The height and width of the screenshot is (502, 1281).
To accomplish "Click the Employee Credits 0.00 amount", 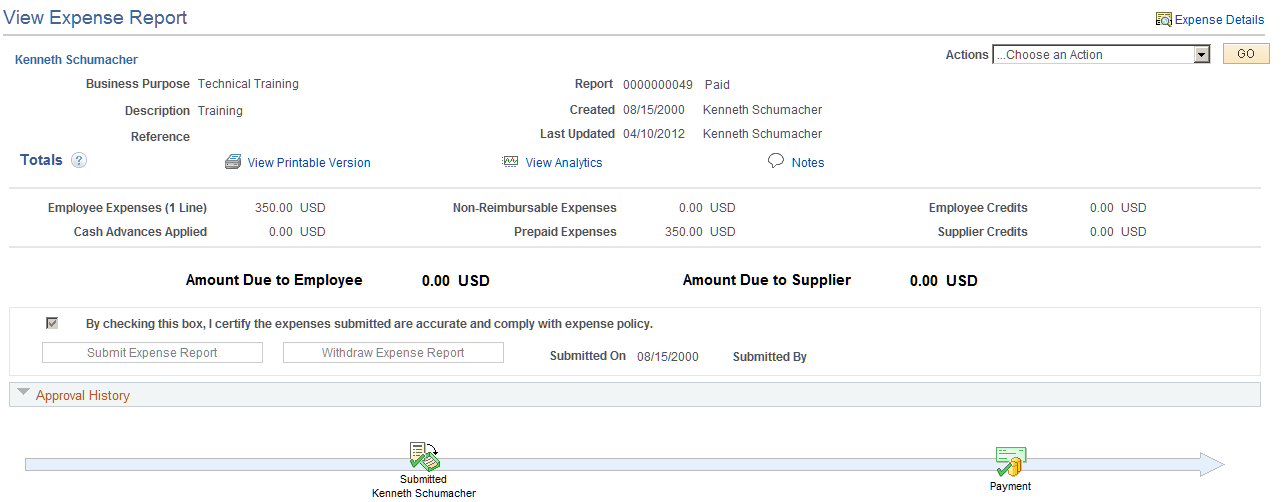I will (1102, 208).
